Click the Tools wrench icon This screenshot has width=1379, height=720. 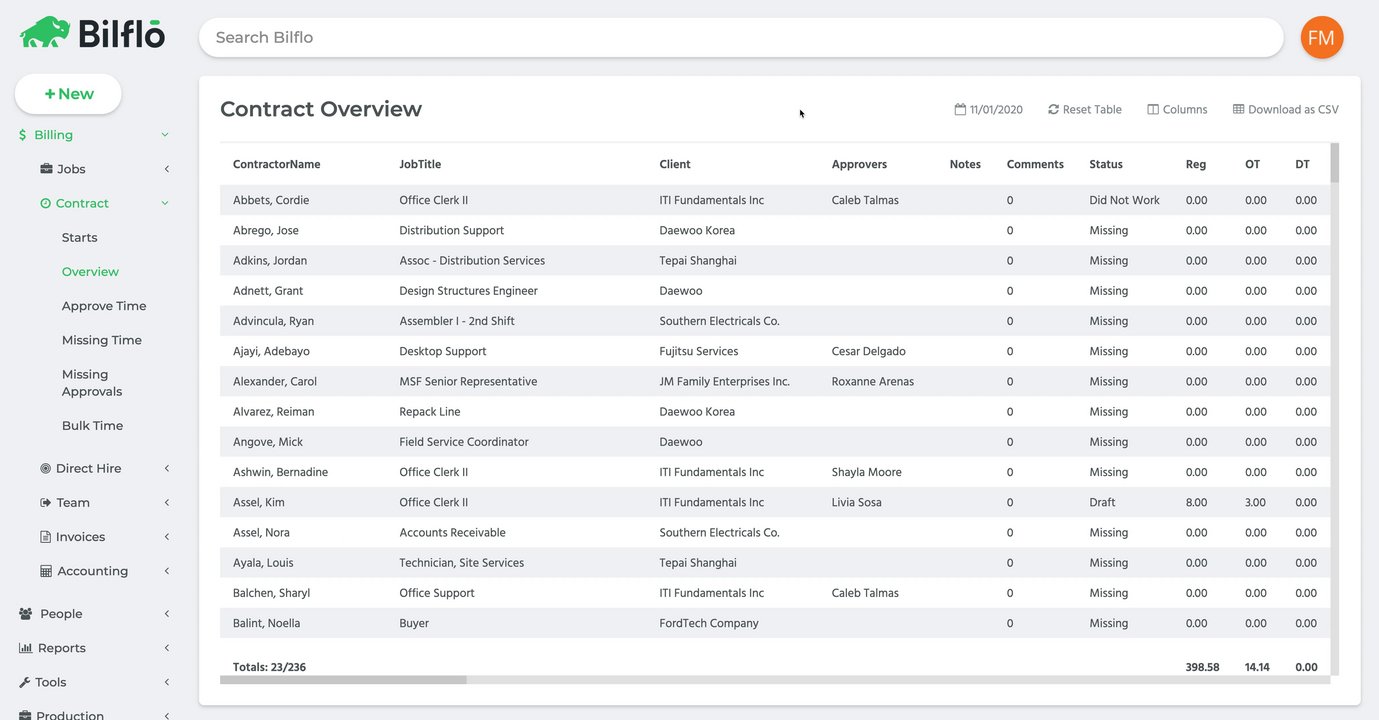tap(26, 682)
